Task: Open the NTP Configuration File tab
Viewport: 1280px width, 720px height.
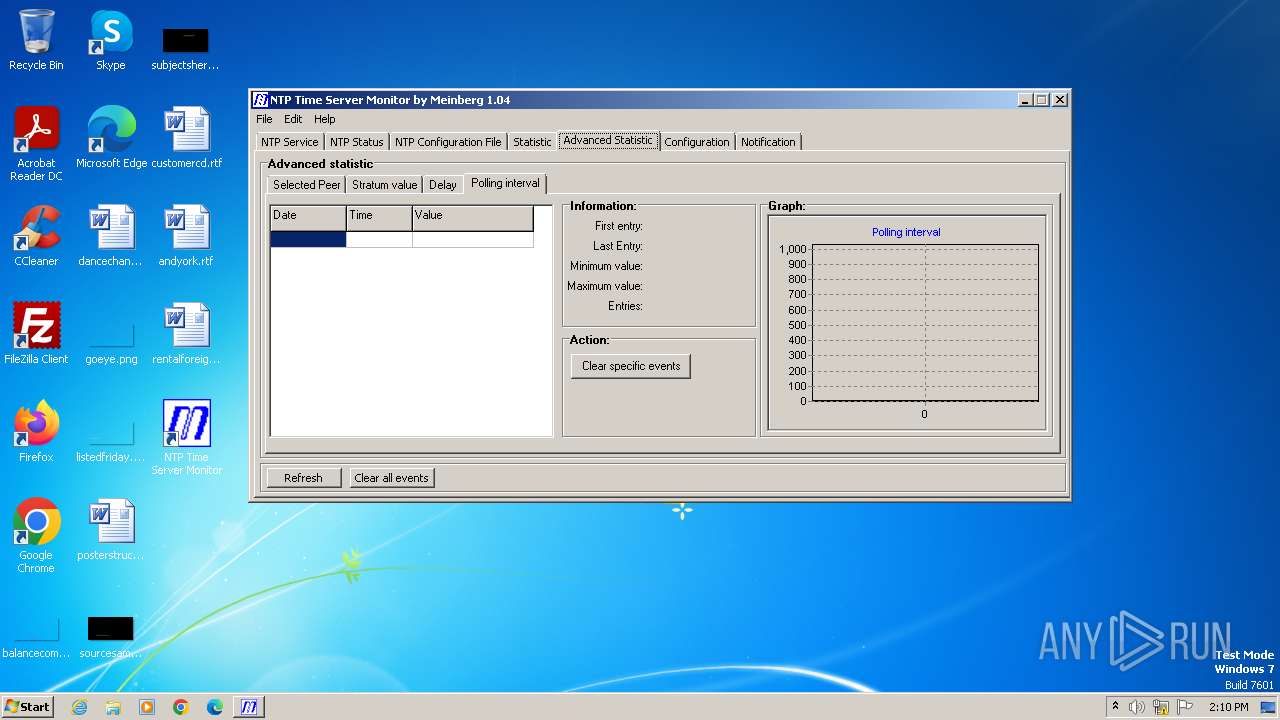Action: (x=448, y=142)
